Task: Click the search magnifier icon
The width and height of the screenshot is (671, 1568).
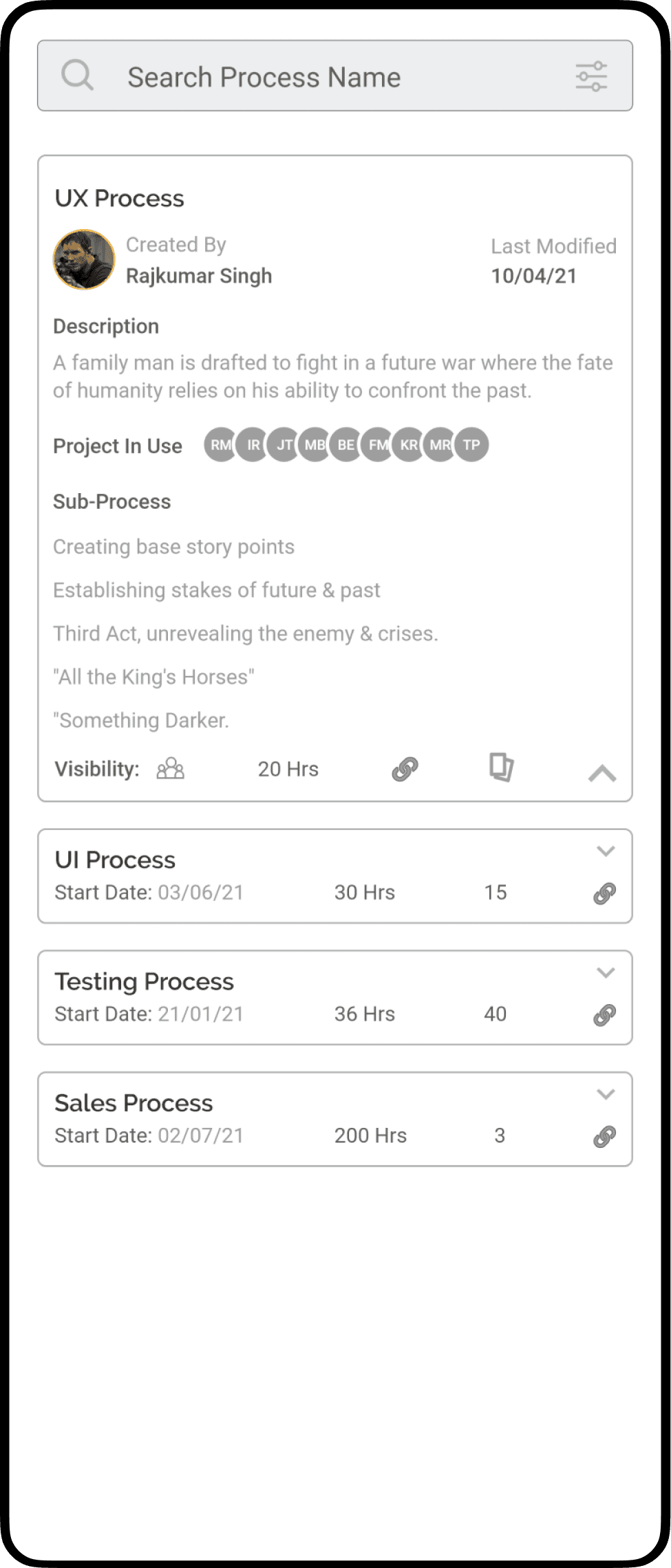Action: pyautogui.click(x=77, y=76)
